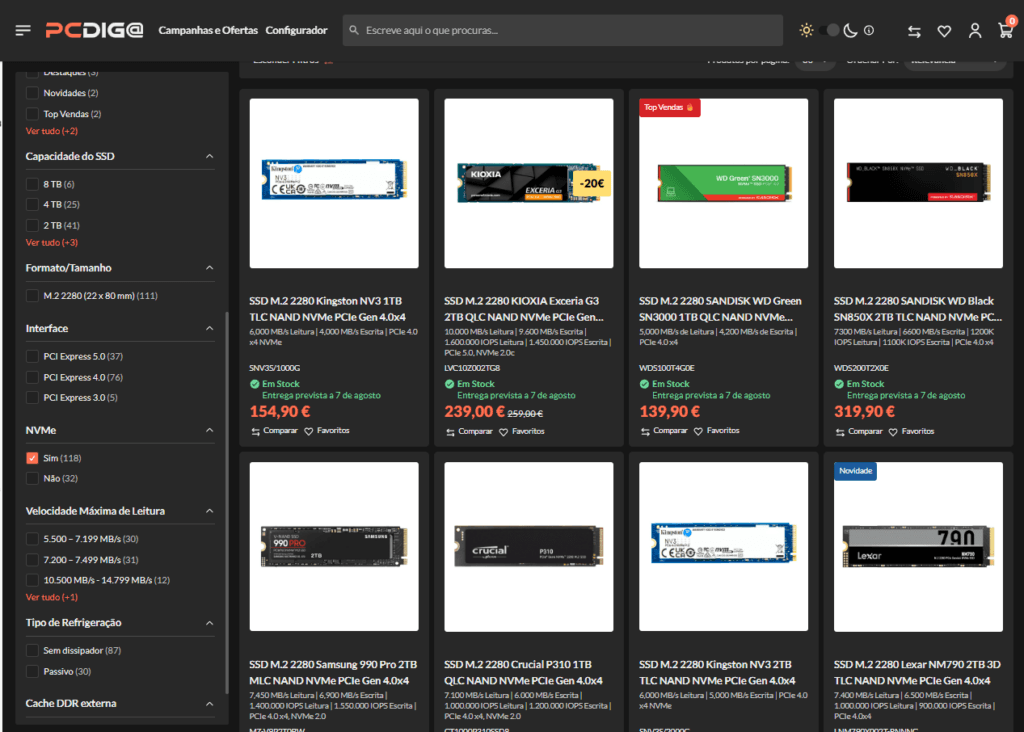Select the dark mode moon icon

[850, 30]
